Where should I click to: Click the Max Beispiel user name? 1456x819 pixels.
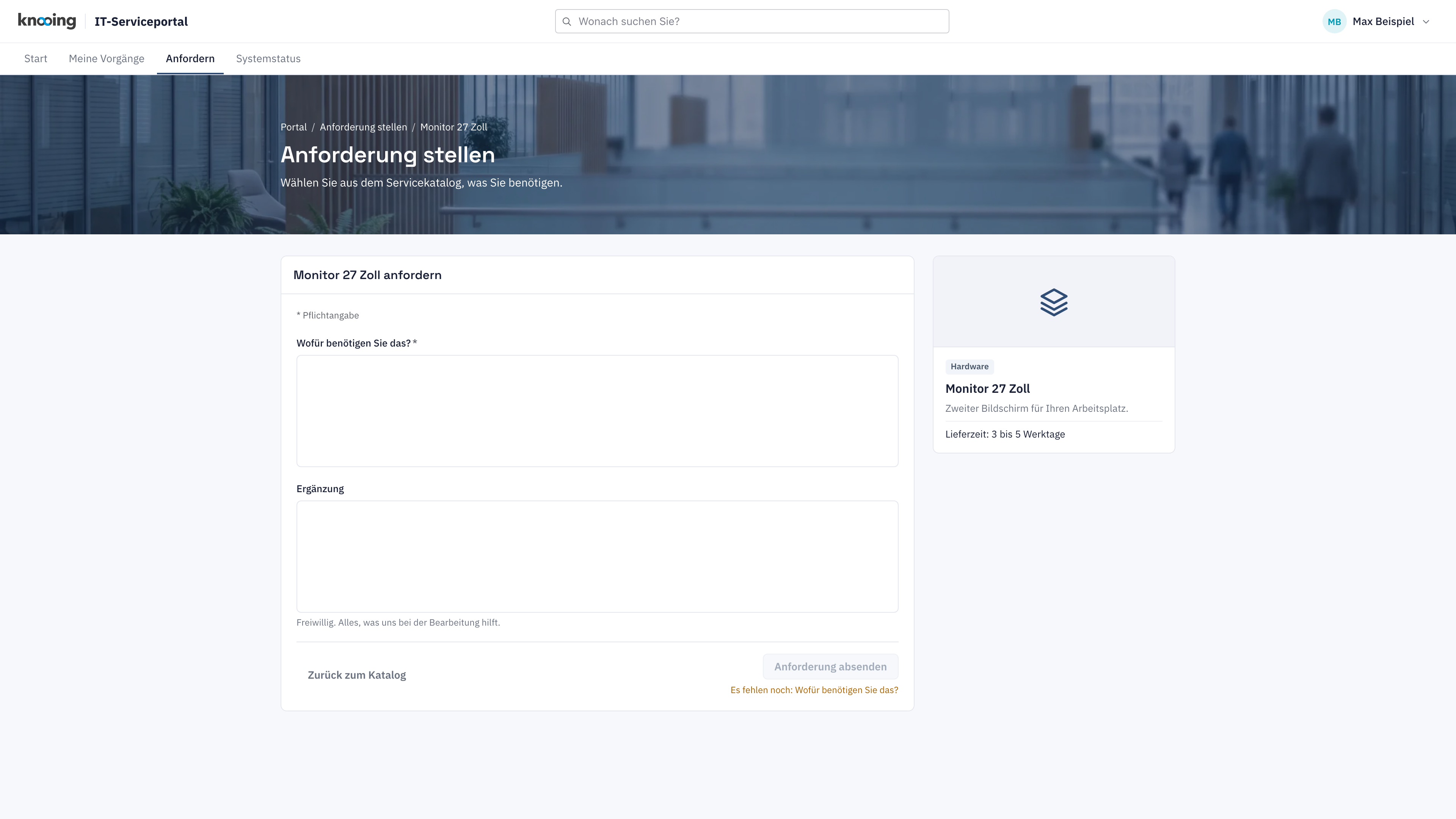point(1383,22)
